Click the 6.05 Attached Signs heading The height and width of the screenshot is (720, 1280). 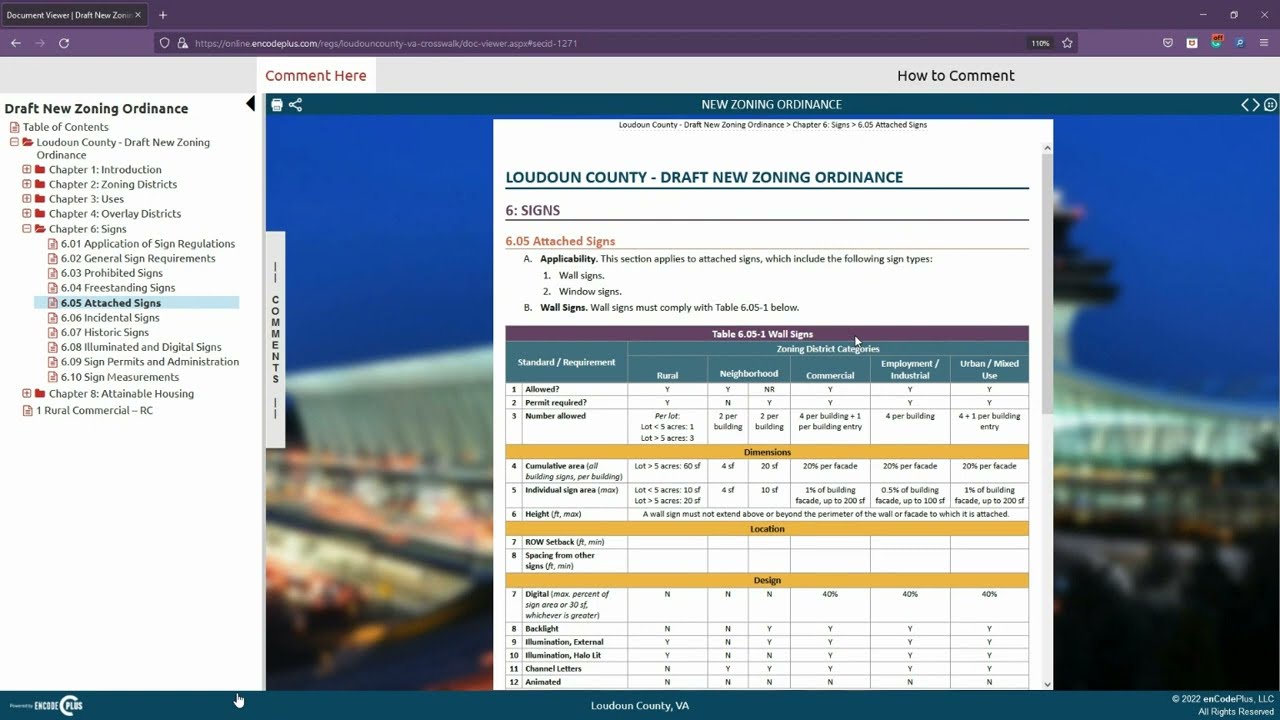point(560,241)
